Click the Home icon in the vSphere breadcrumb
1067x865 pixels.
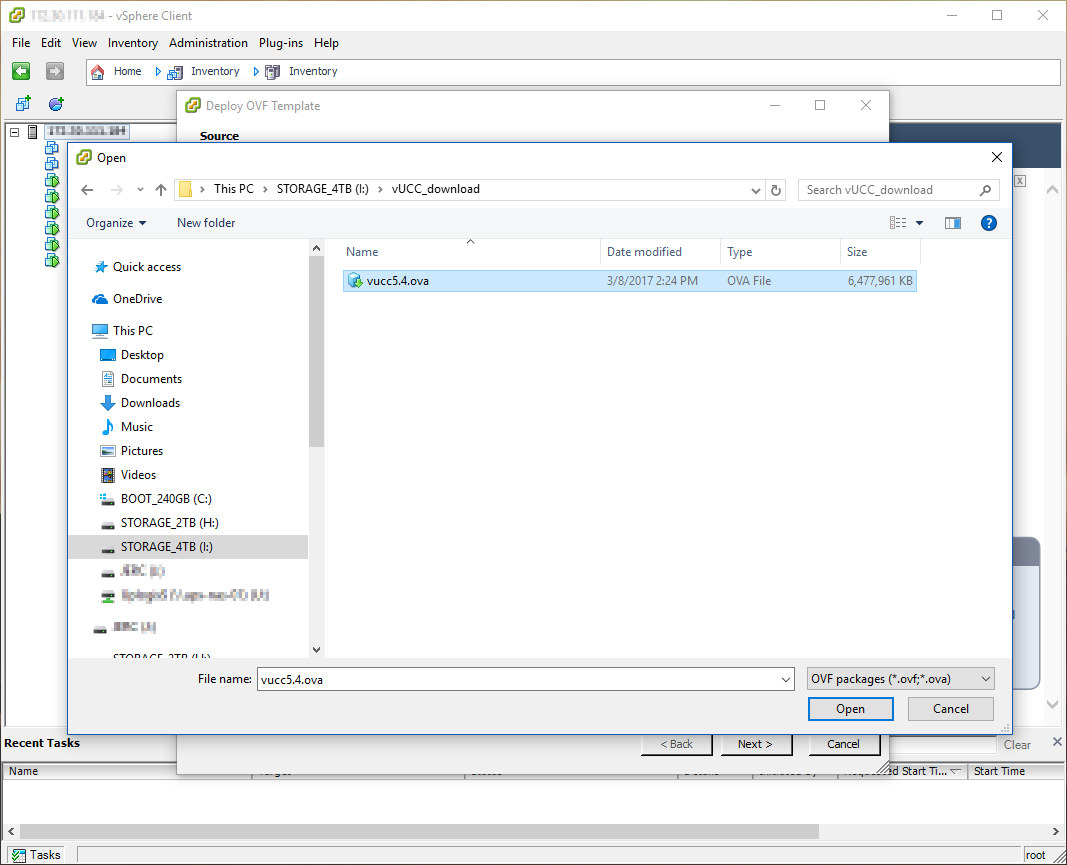[x=98, y=72]
